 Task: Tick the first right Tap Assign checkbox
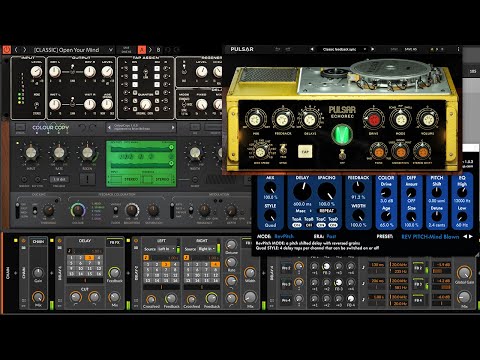[x=157, y=69]
